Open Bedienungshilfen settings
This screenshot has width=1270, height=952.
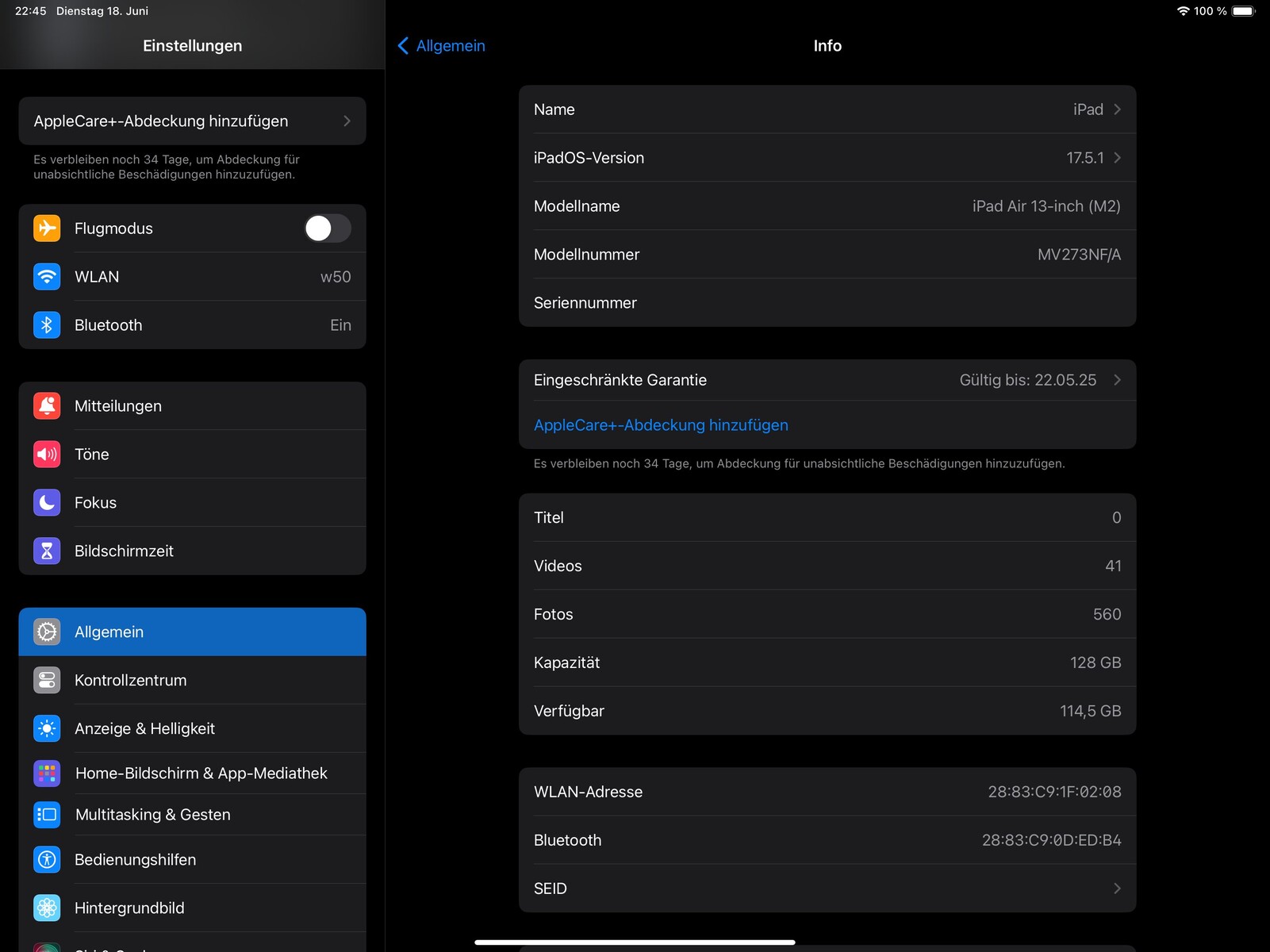[x=192, y=860]
